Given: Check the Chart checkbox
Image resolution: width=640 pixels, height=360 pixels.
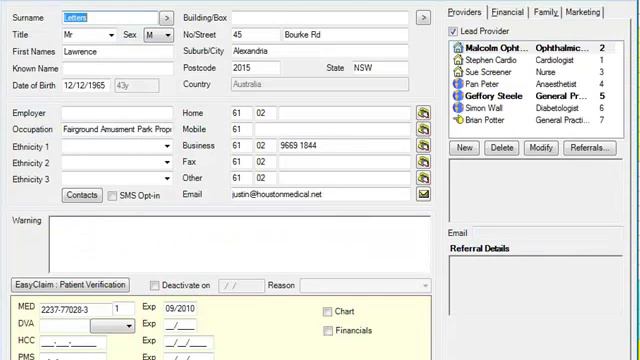Looking at the screenshot, I should (x=327, y=312).
